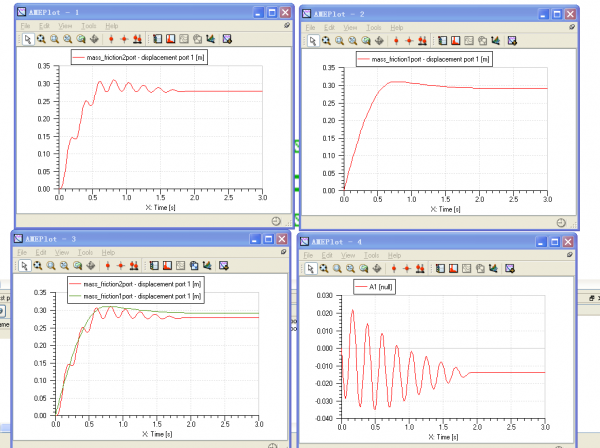
Task: Select the arrow pointer tool in AMEPlot - 3
Action: [x=25, y=267]
